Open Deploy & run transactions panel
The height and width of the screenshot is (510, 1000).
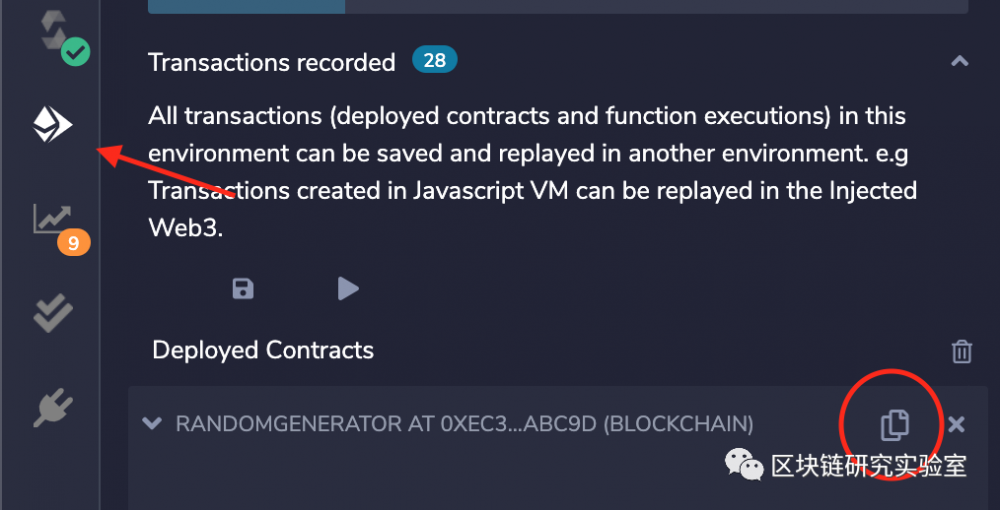[x=53, y=125]
